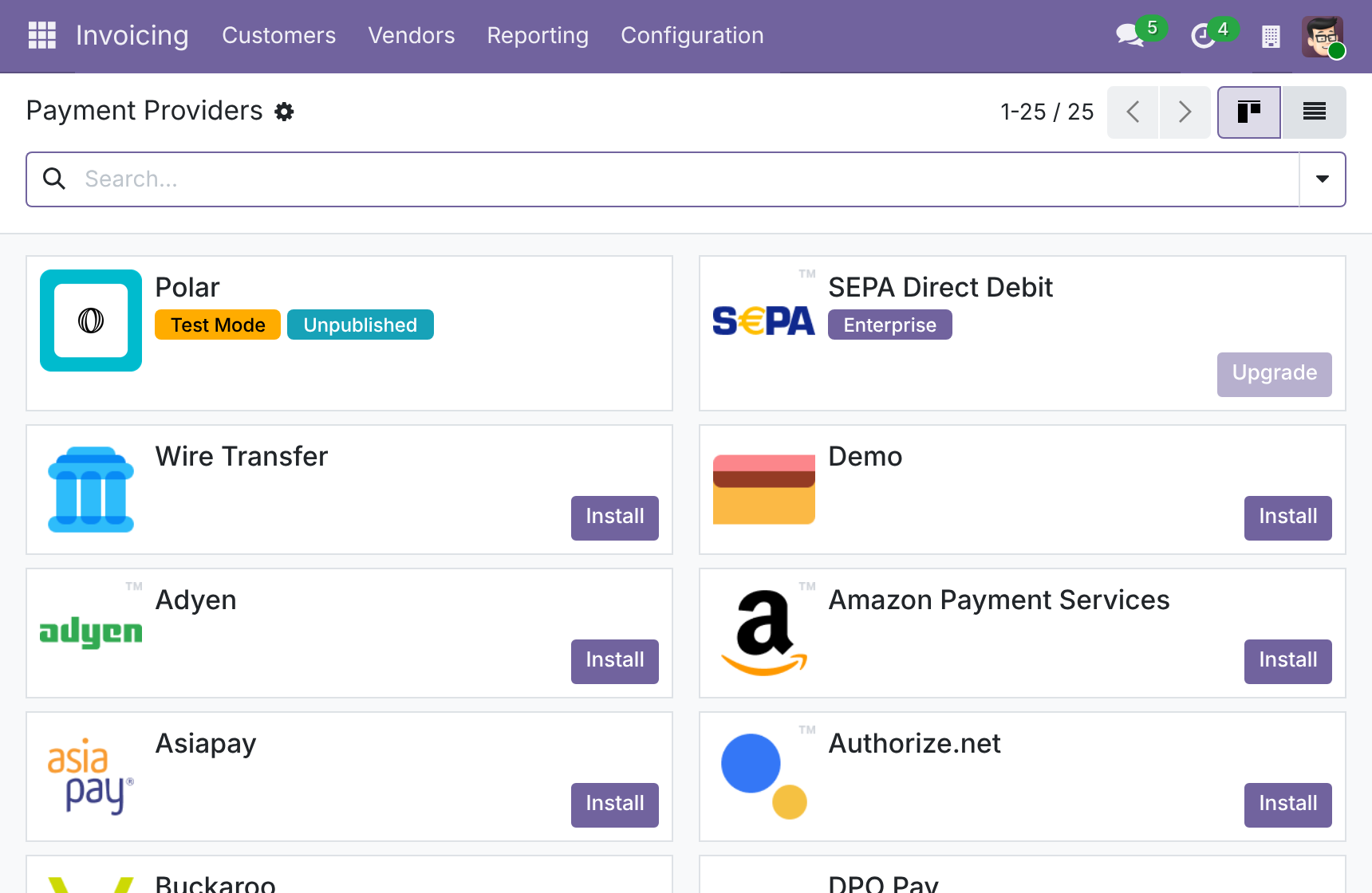Open the activities clock icon
This screenshot has height=893, width=1372.
(1202, 36)
